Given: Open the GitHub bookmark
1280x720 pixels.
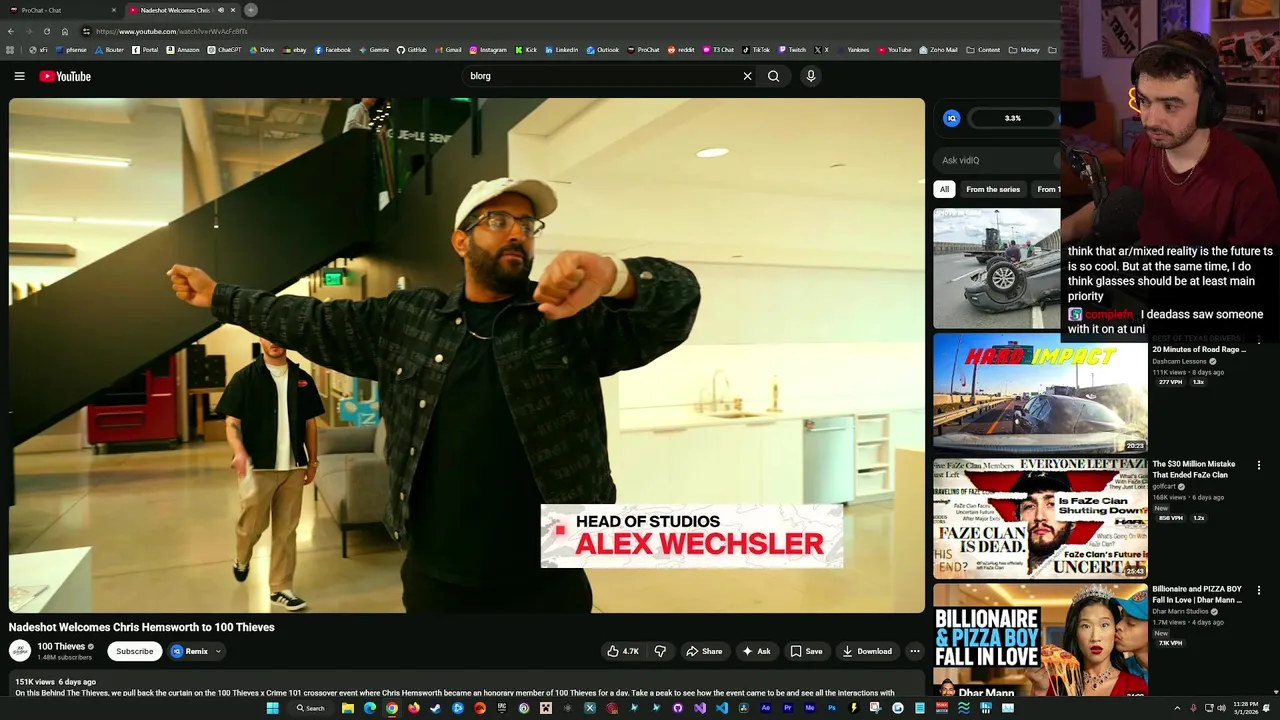Looking at the screenshot, I should [x=411, y=50].
